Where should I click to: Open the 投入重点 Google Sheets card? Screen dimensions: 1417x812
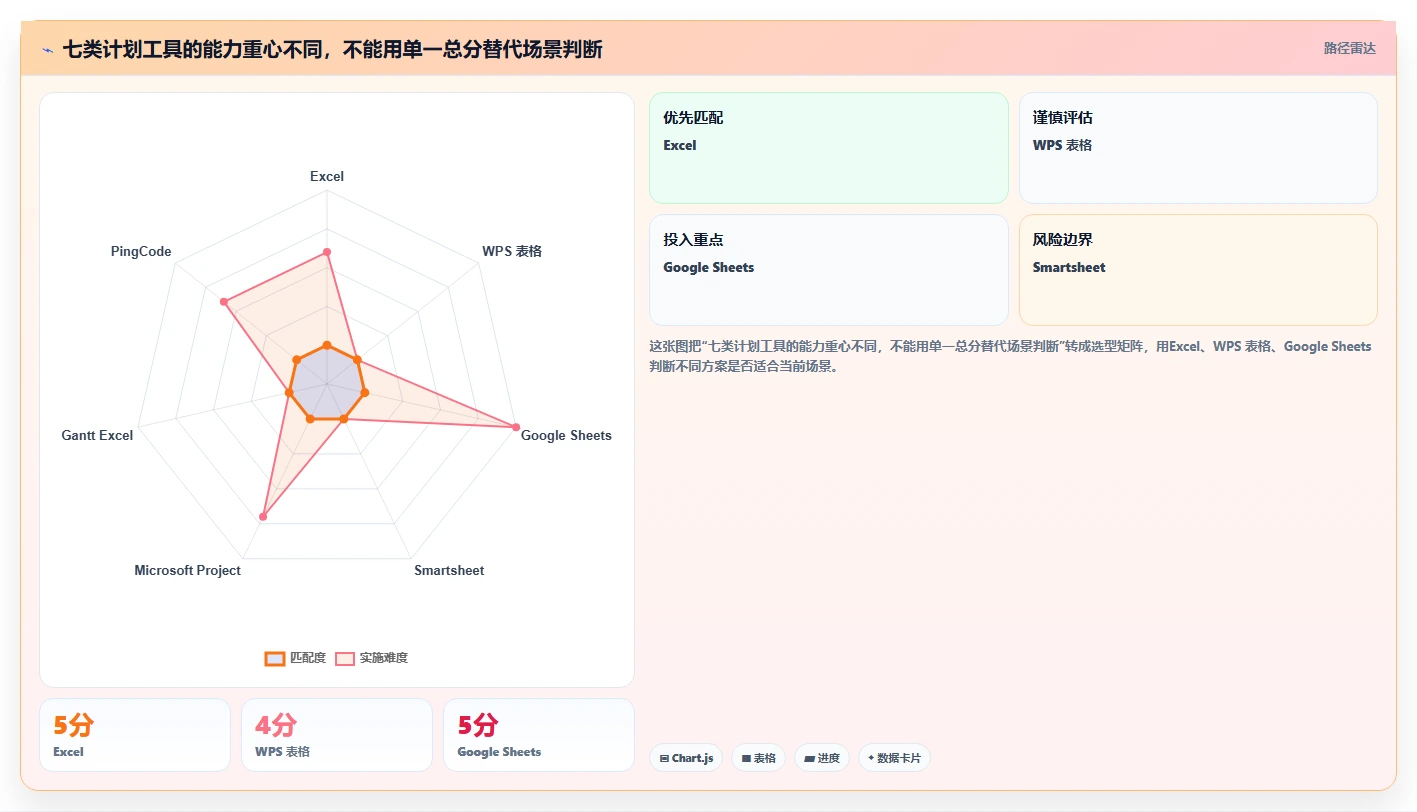click(x=829, y=270)
